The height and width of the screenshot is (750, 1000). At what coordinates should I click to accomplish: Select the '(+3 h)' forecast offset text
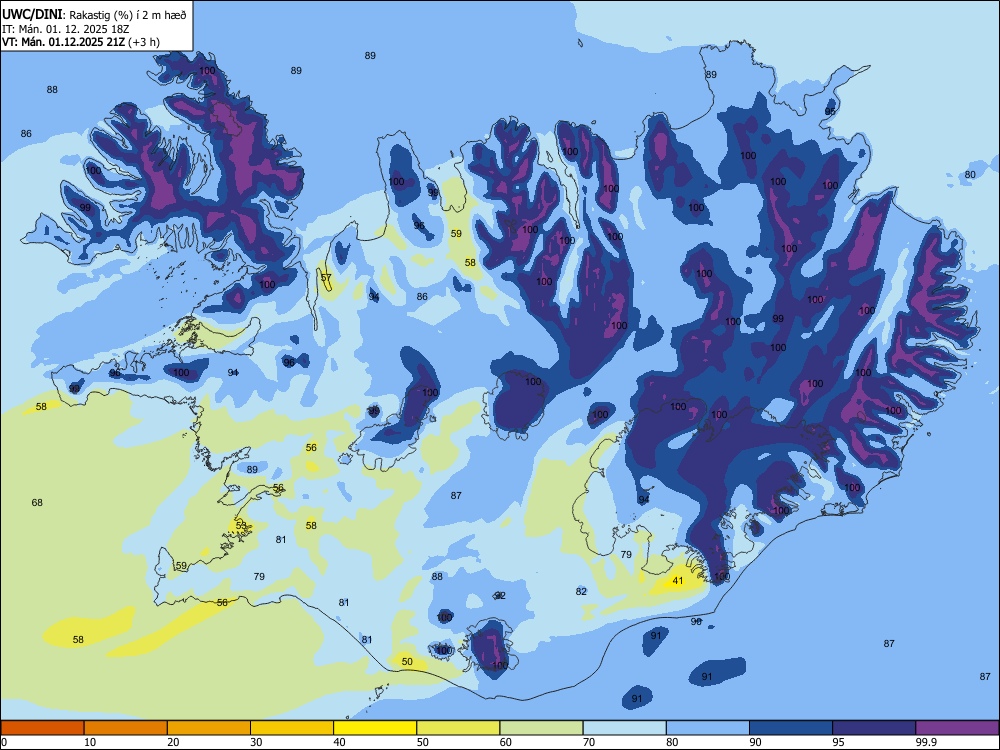pos(144,42)
